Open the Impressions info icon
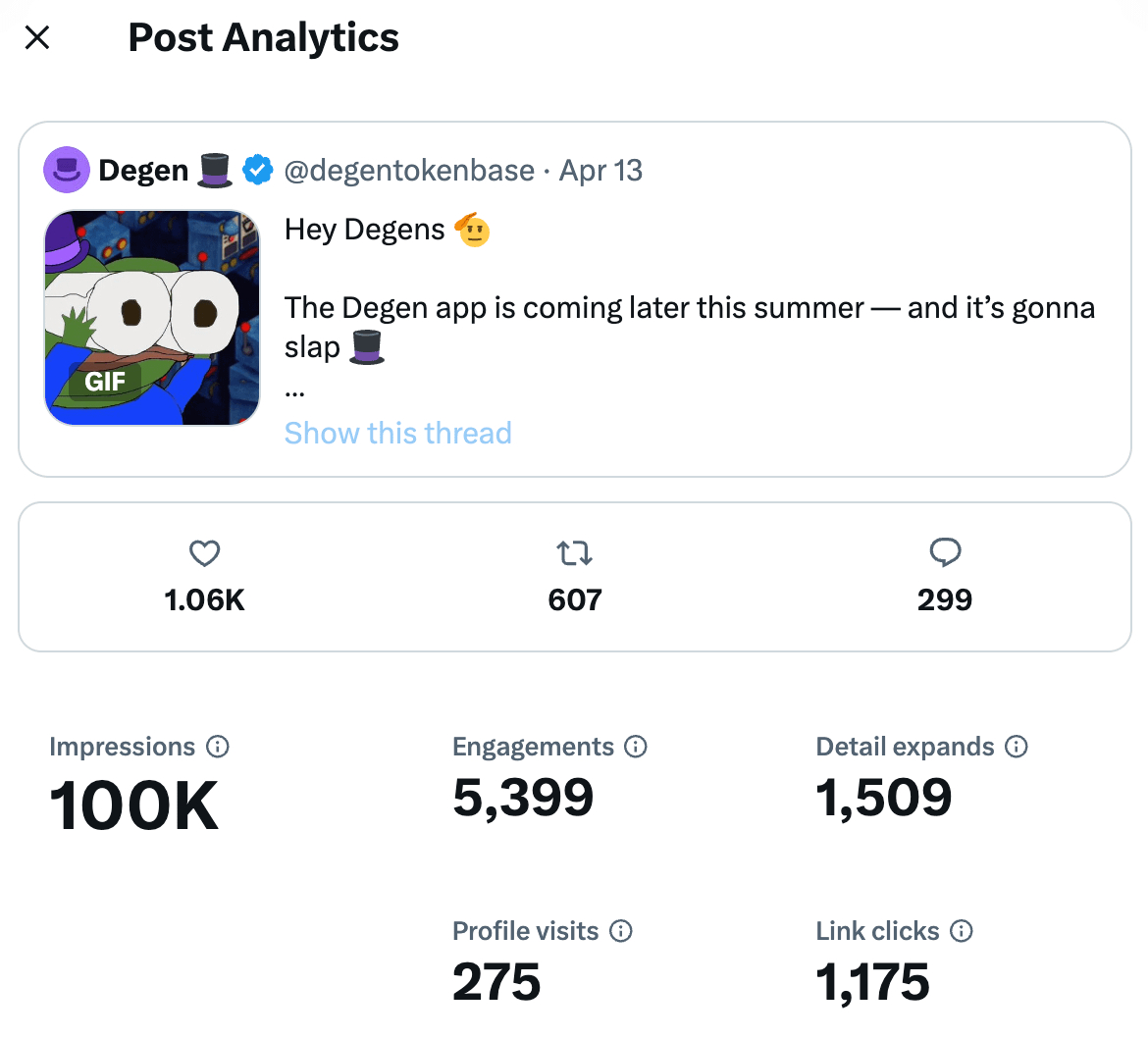 point(218,747)
